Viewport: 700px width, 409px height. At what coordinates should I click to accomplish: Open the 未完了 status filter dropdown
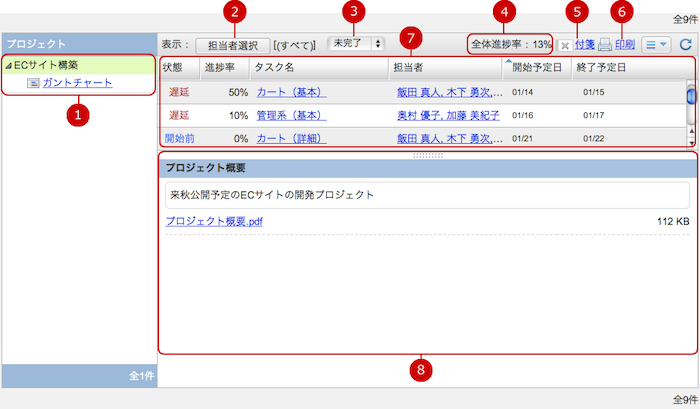(x=356, y=44)
